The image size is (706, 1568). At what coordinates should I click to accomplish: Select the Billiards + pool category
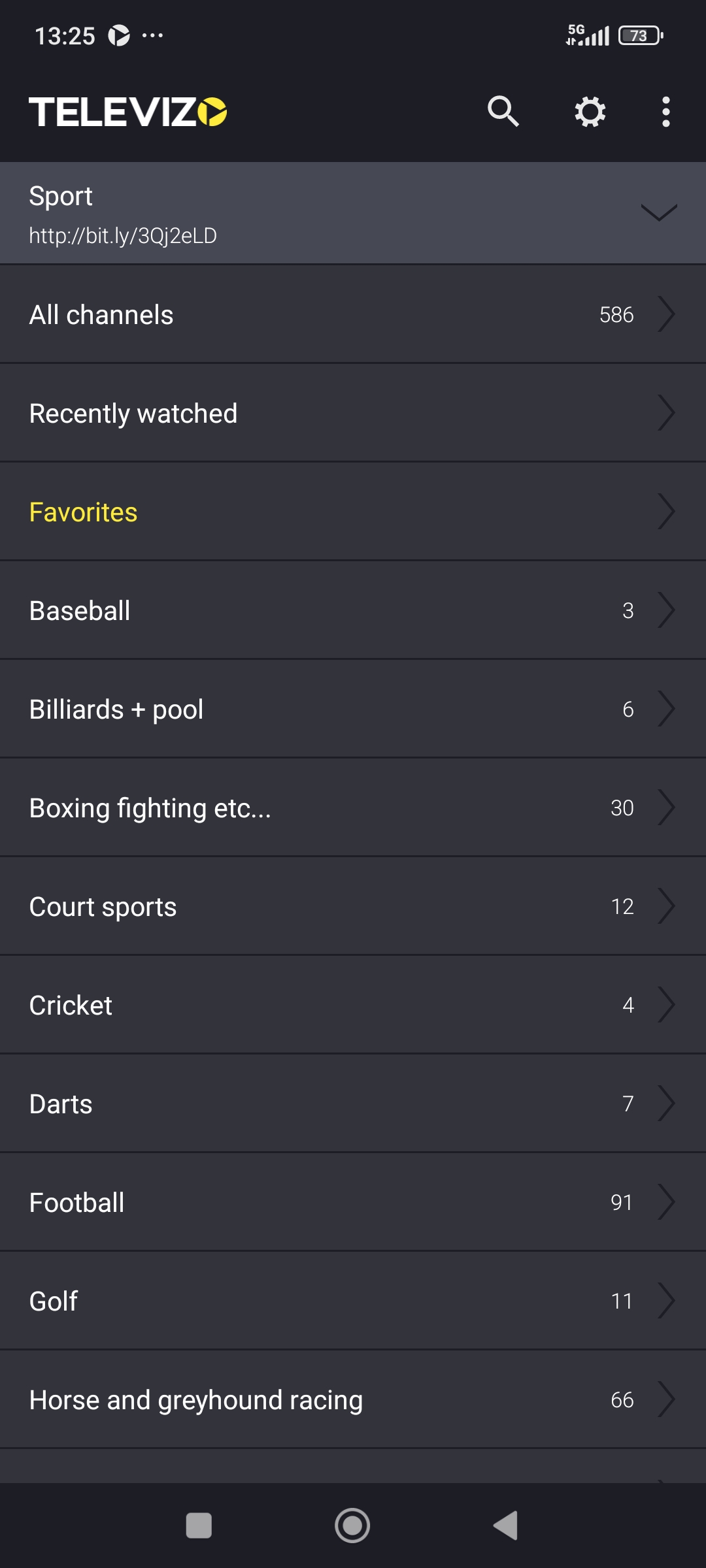353,709
